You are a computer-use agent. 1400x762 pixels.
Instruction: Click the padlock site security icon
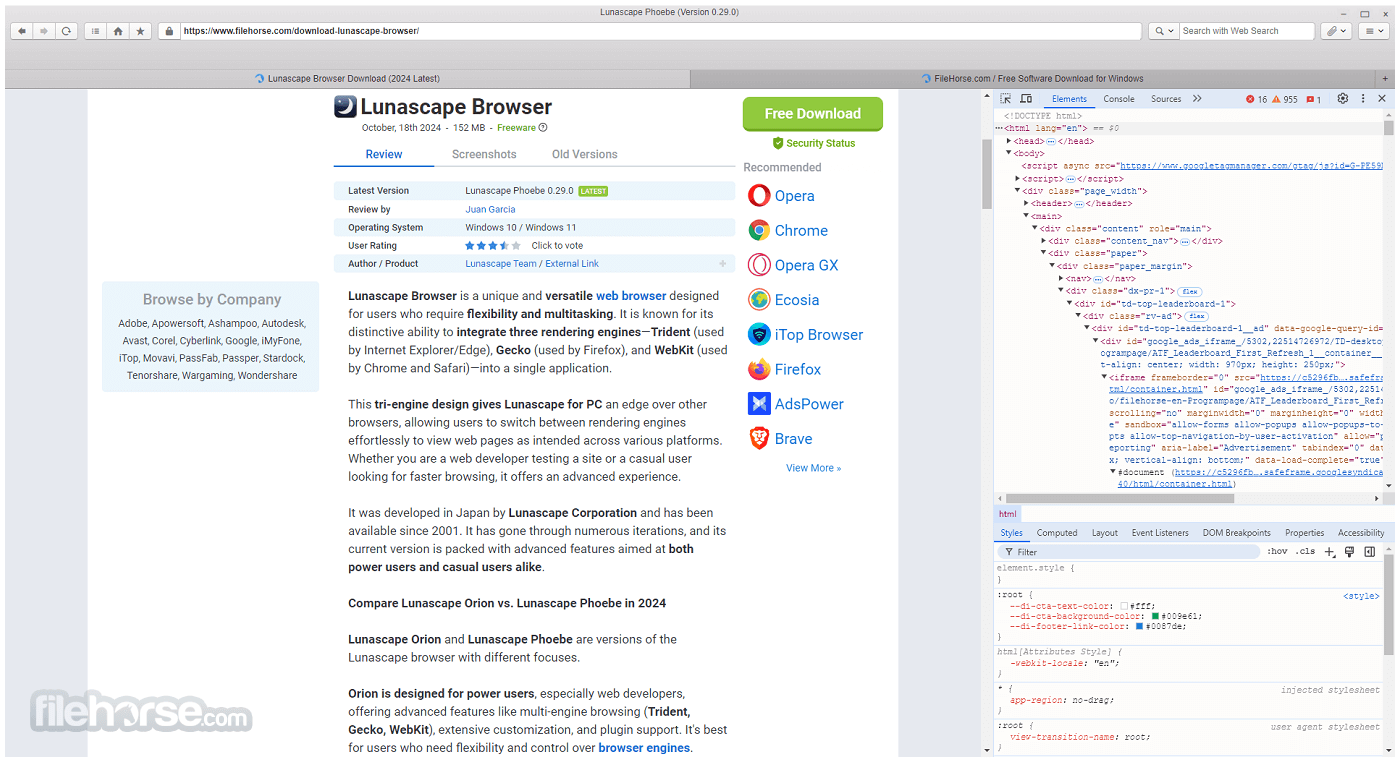pyautogui.click(x=169, y=31)
